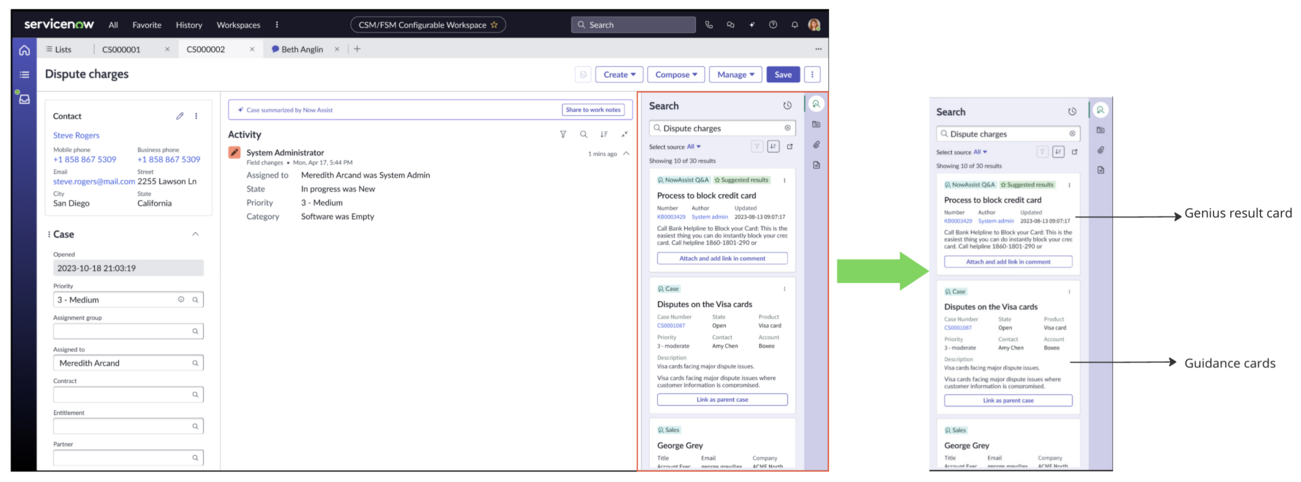Click the lookup icon in Assigned to field

195,363
